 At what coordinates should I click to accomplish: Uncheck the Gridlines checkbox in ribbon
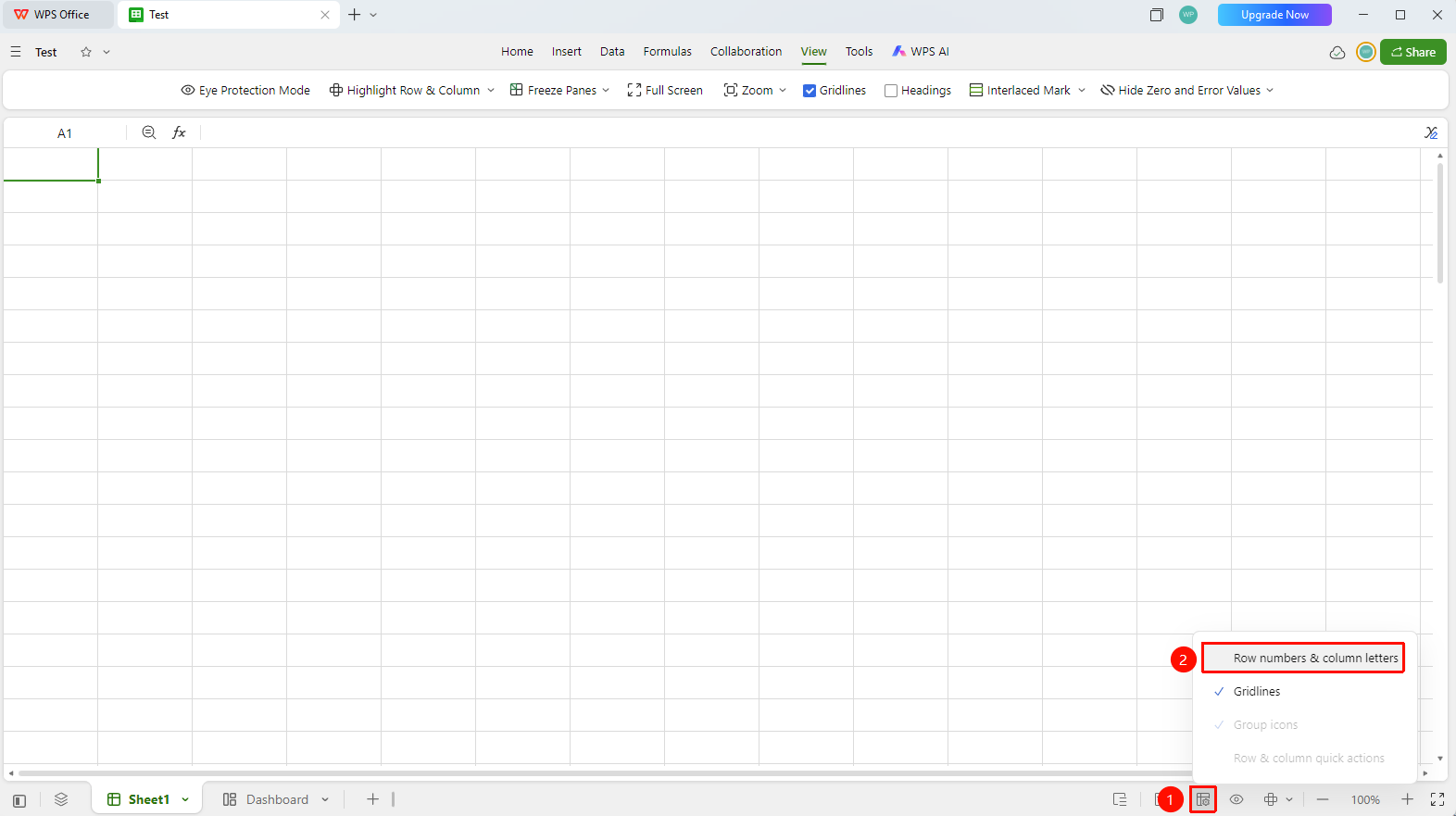(810, 91)
